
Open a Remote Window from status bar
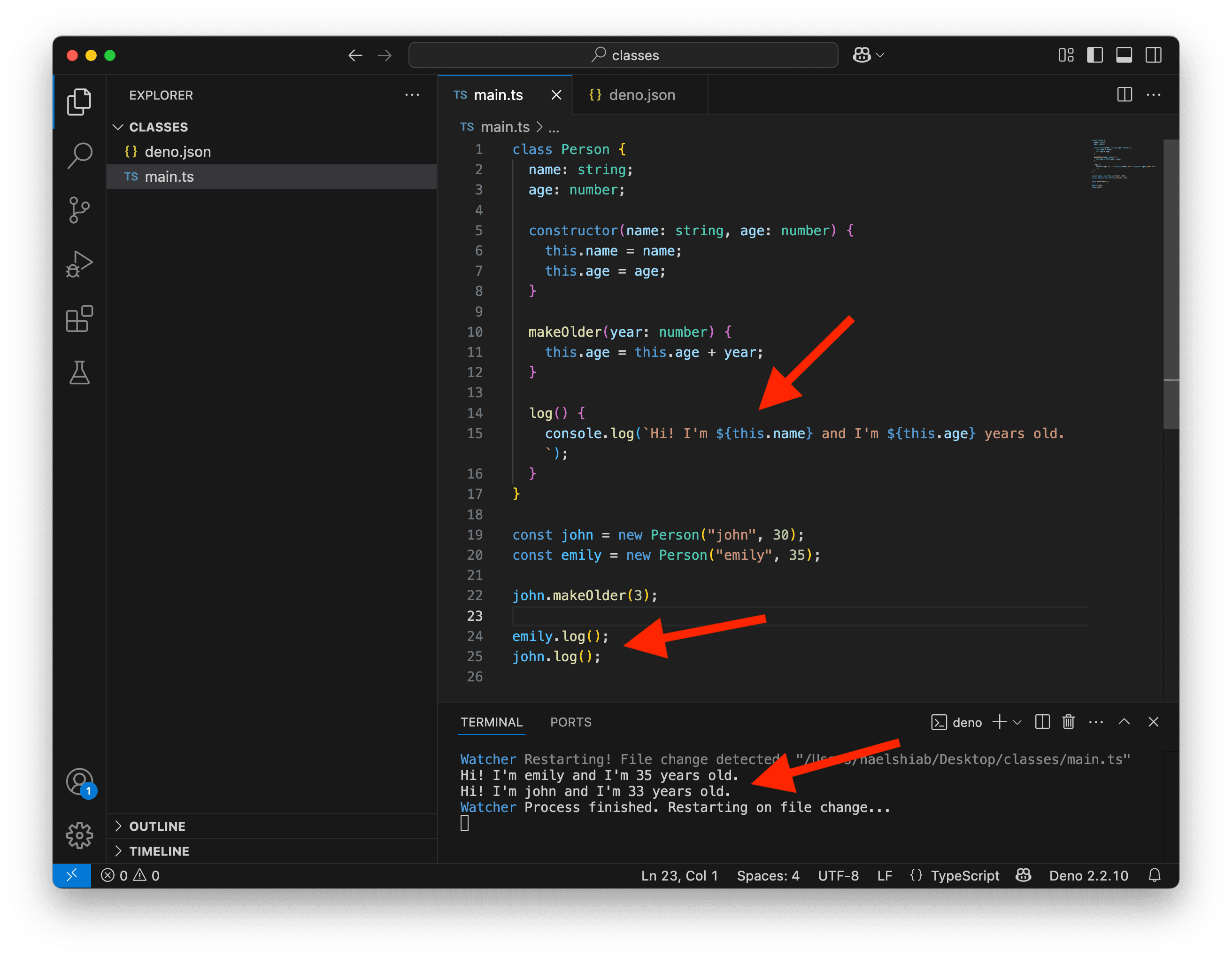72,876
